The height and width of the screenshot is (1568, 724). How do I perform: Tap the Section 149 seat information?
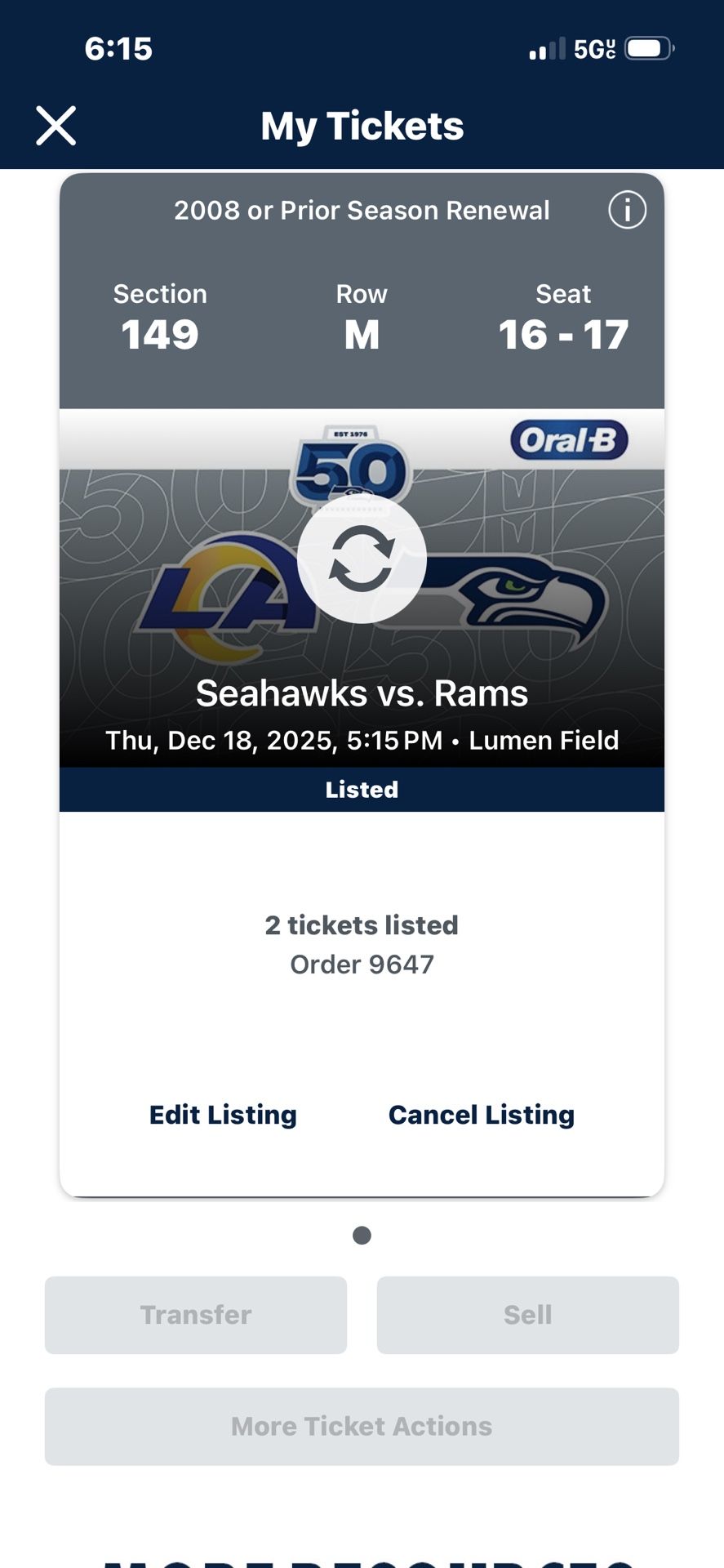click(x=160, y=318)
